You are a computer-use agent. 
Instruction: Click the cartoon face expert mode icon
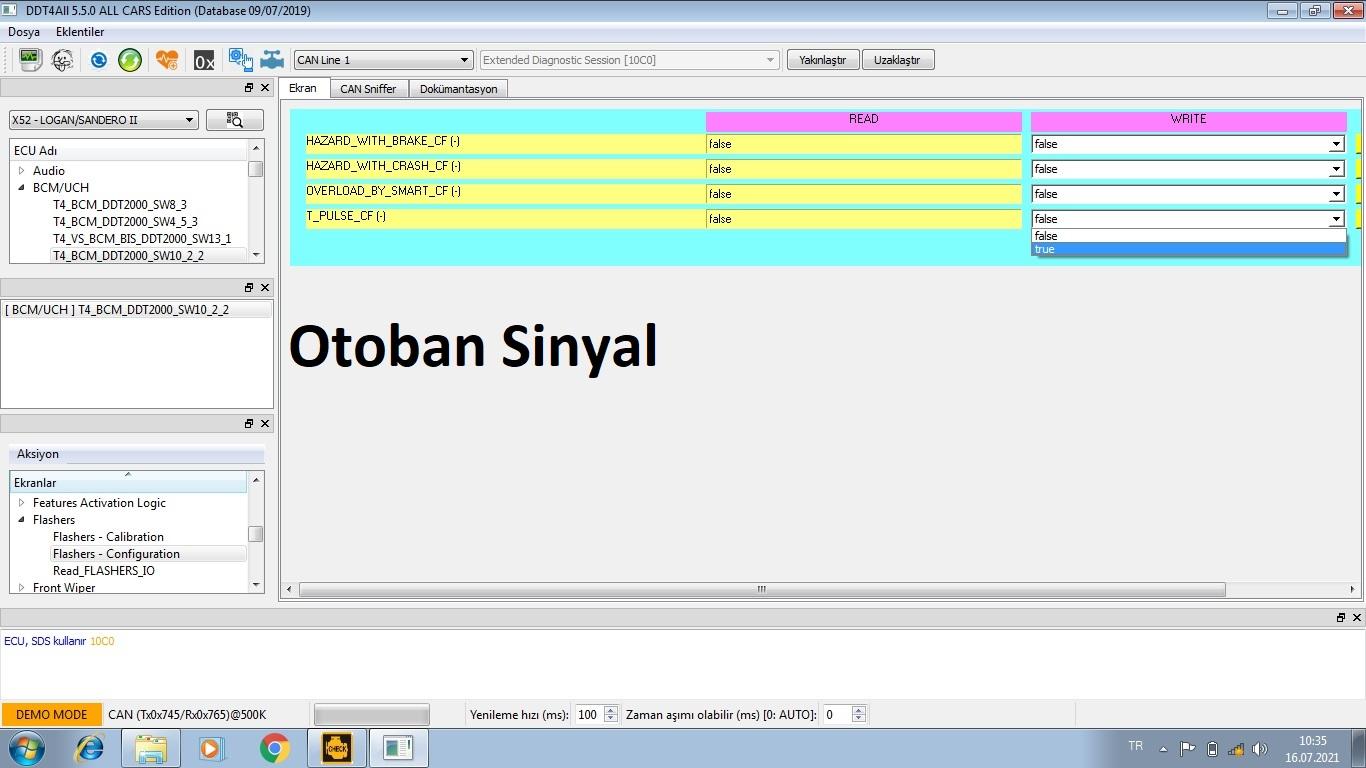(62, 60)
